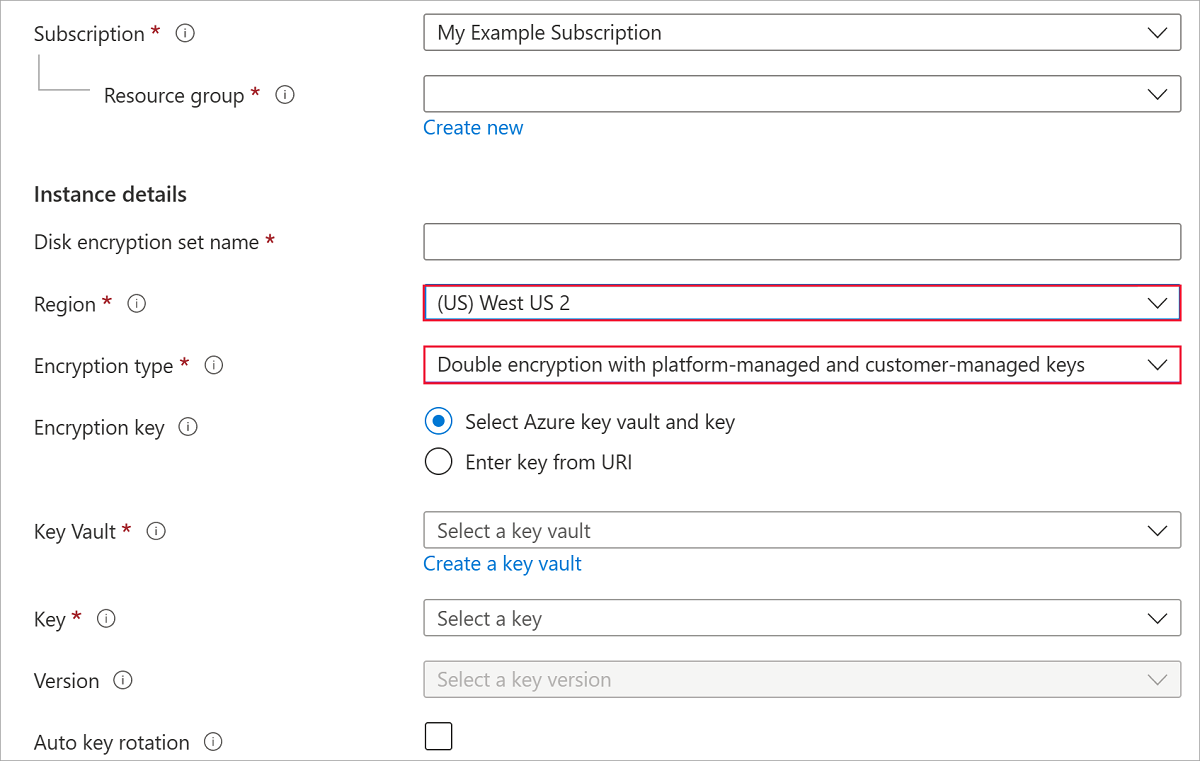Click info icon next to Subscription label

coord(185,33)
